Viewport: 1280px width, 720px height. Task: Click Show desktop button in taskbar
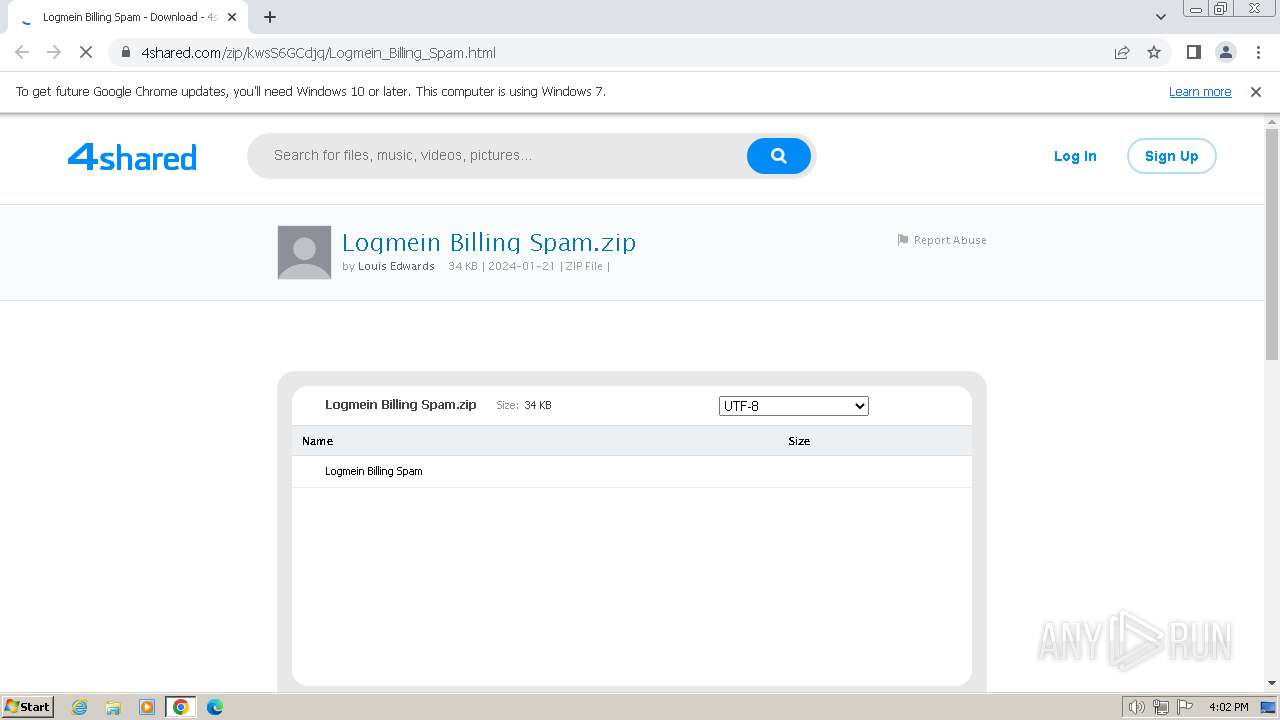click(1269, 707)
